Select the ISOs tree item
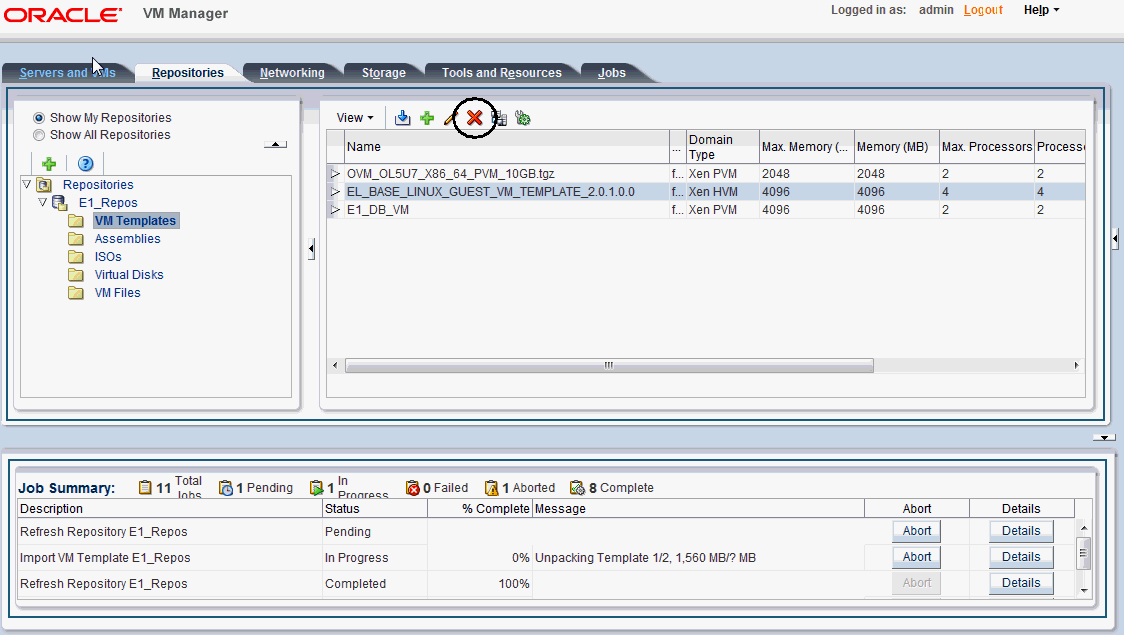Viewport: 1124px width, 635px height. point(108,257)
